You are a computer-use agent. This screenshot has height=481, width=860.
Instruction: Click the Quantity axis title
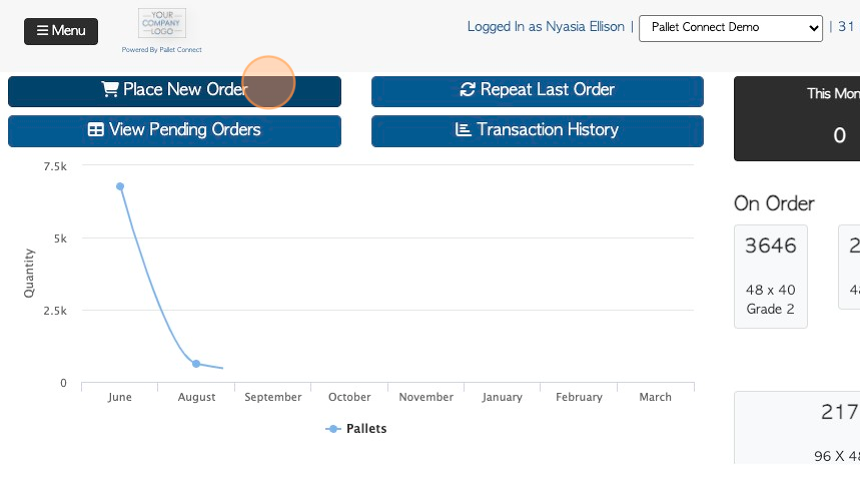(29, 273)
